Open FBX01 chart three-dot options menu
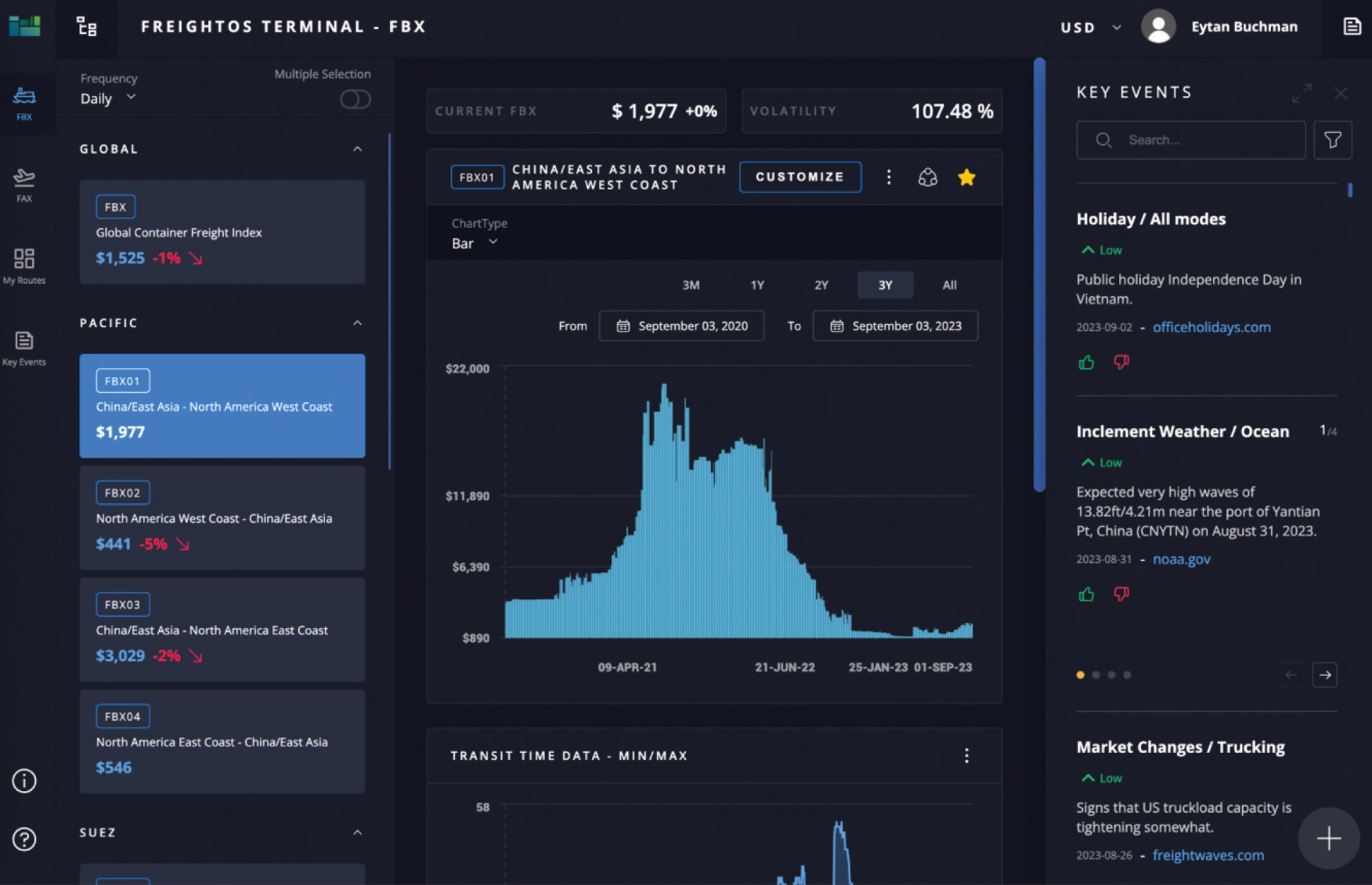Screen dimensions: 1372x885 tap(889, 177)
